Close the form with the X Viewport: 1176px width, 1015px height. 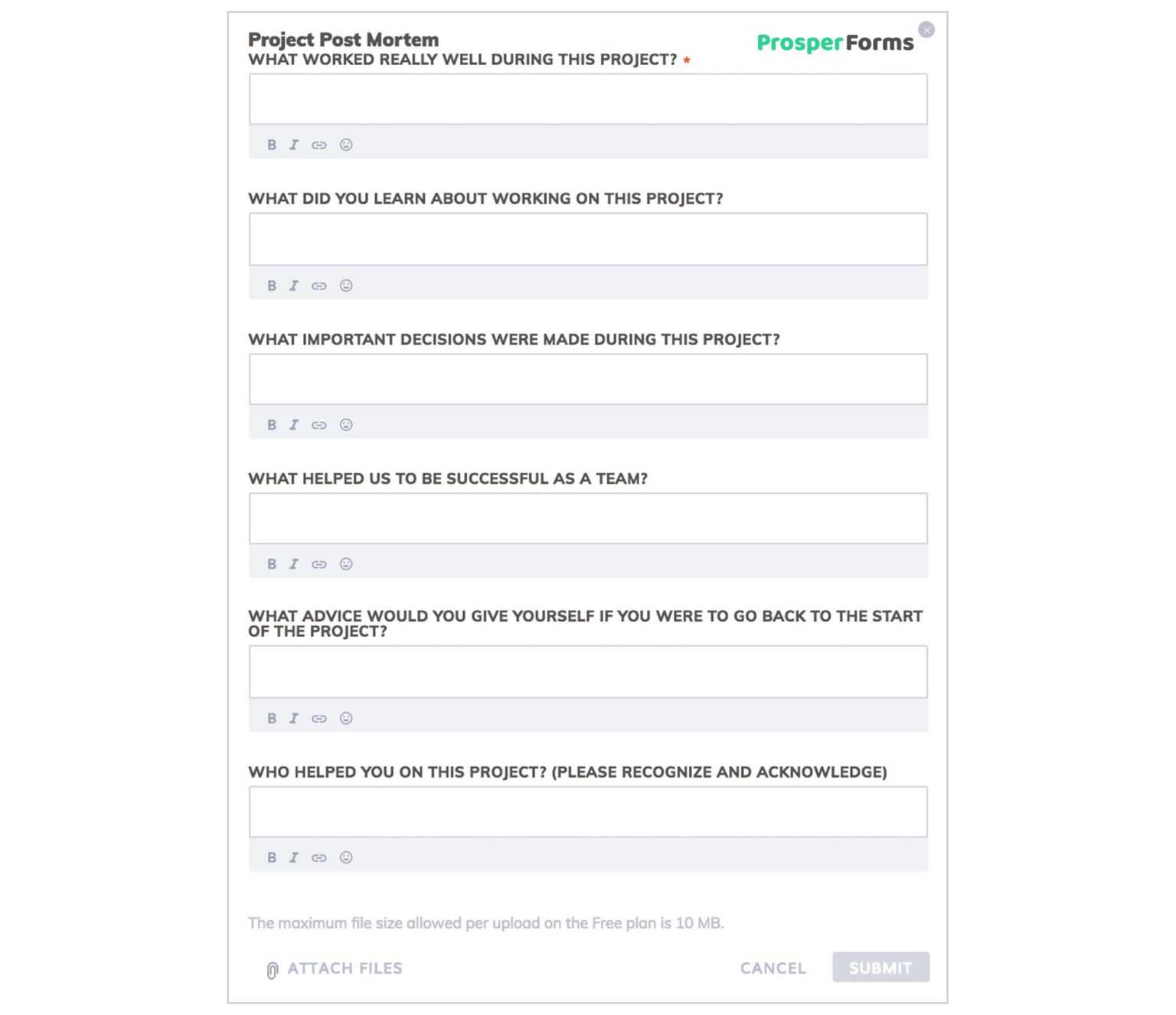click(x=926, y=29)
